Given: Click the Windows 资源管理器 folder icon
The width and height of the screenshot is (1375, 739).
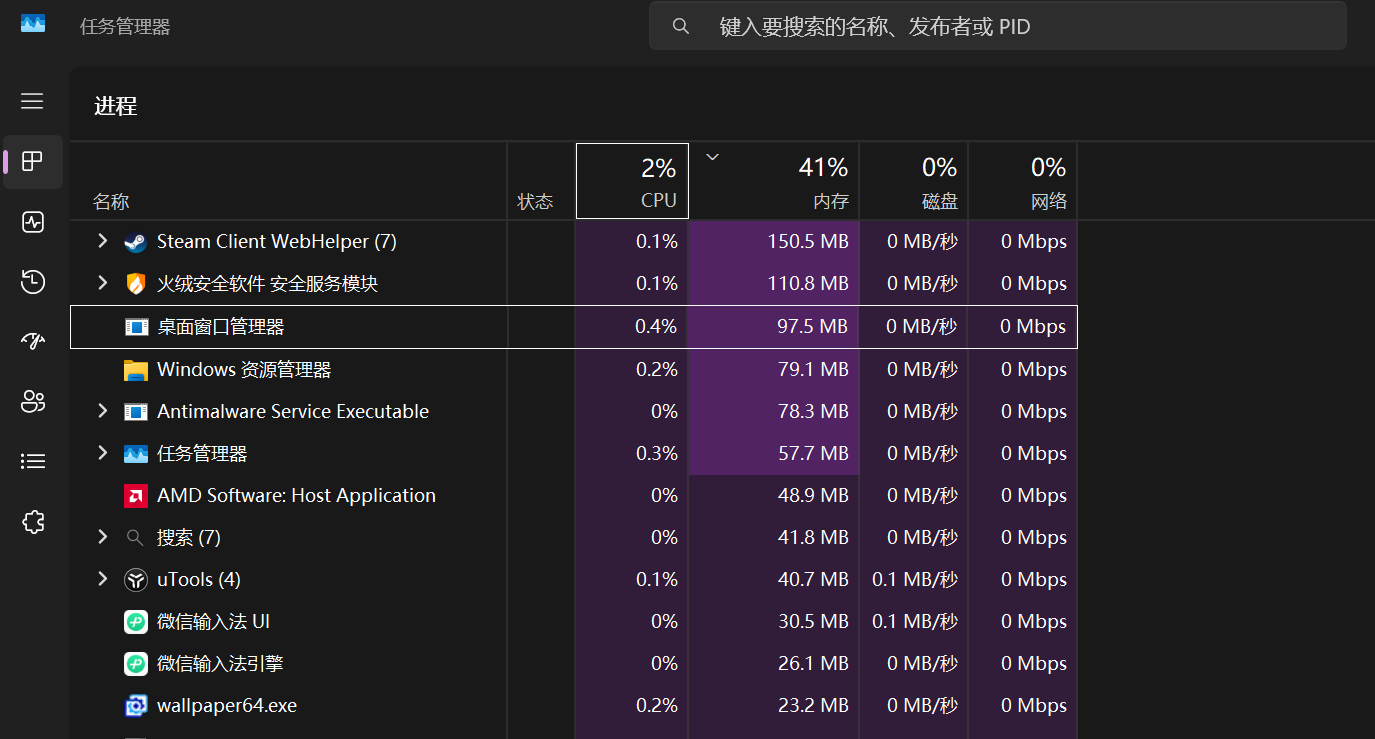Looking at the screenshot, I should [x=136, y=370].
